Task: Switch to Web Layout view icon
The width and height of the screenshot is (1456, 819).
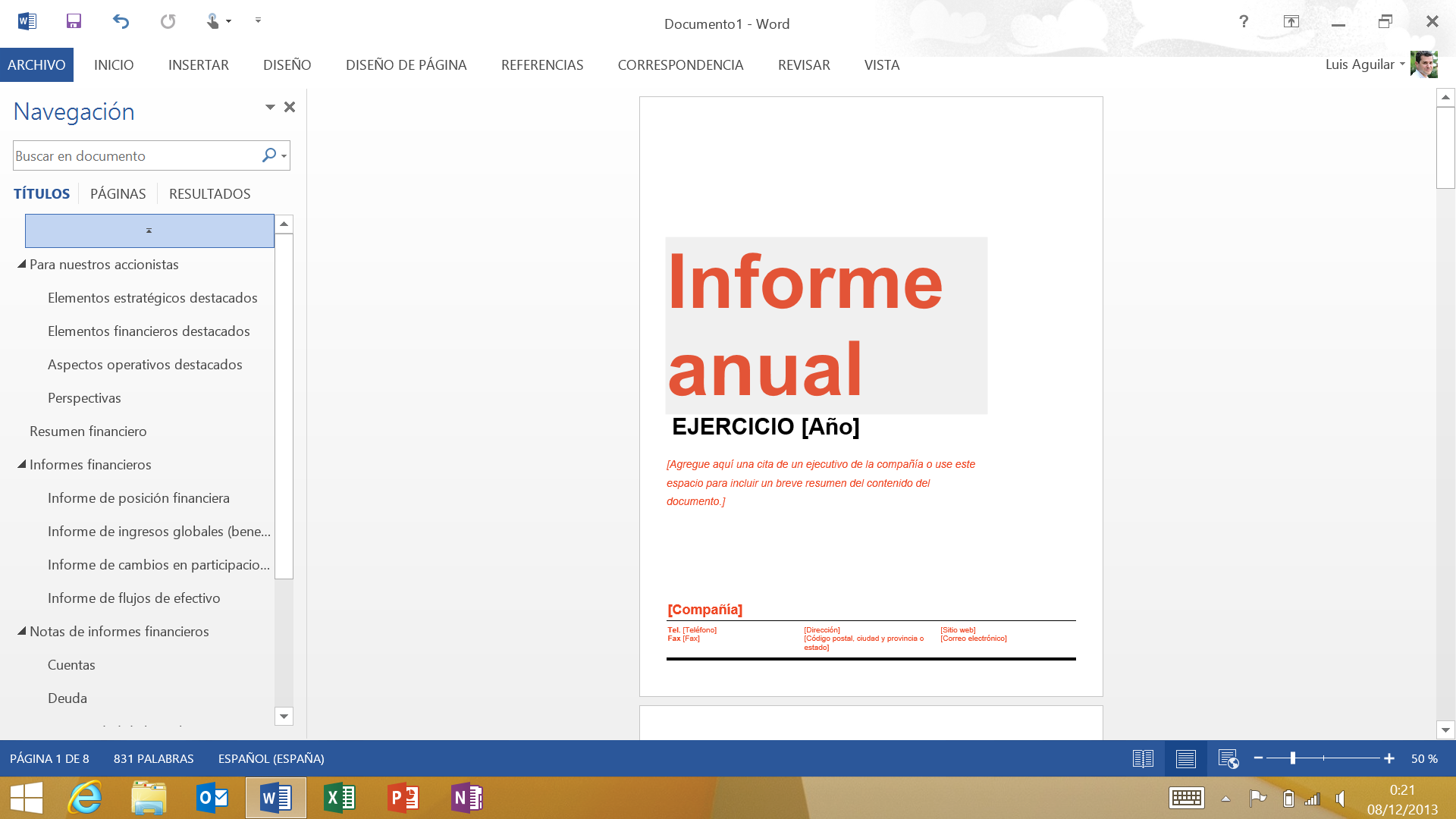Action: (x=1228, y=758)
